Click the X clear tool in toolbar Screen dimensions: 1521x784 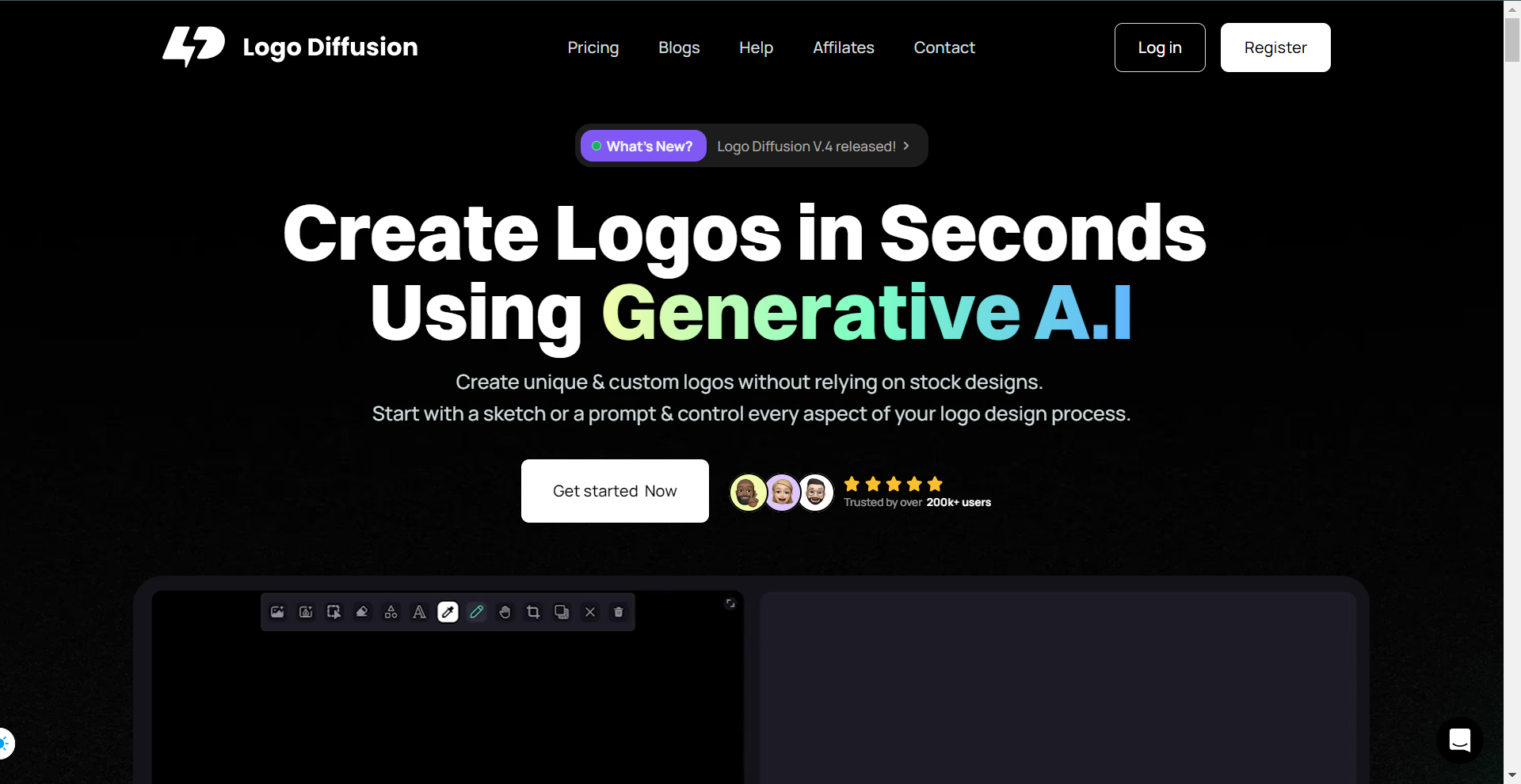click(x=590, y=612)
